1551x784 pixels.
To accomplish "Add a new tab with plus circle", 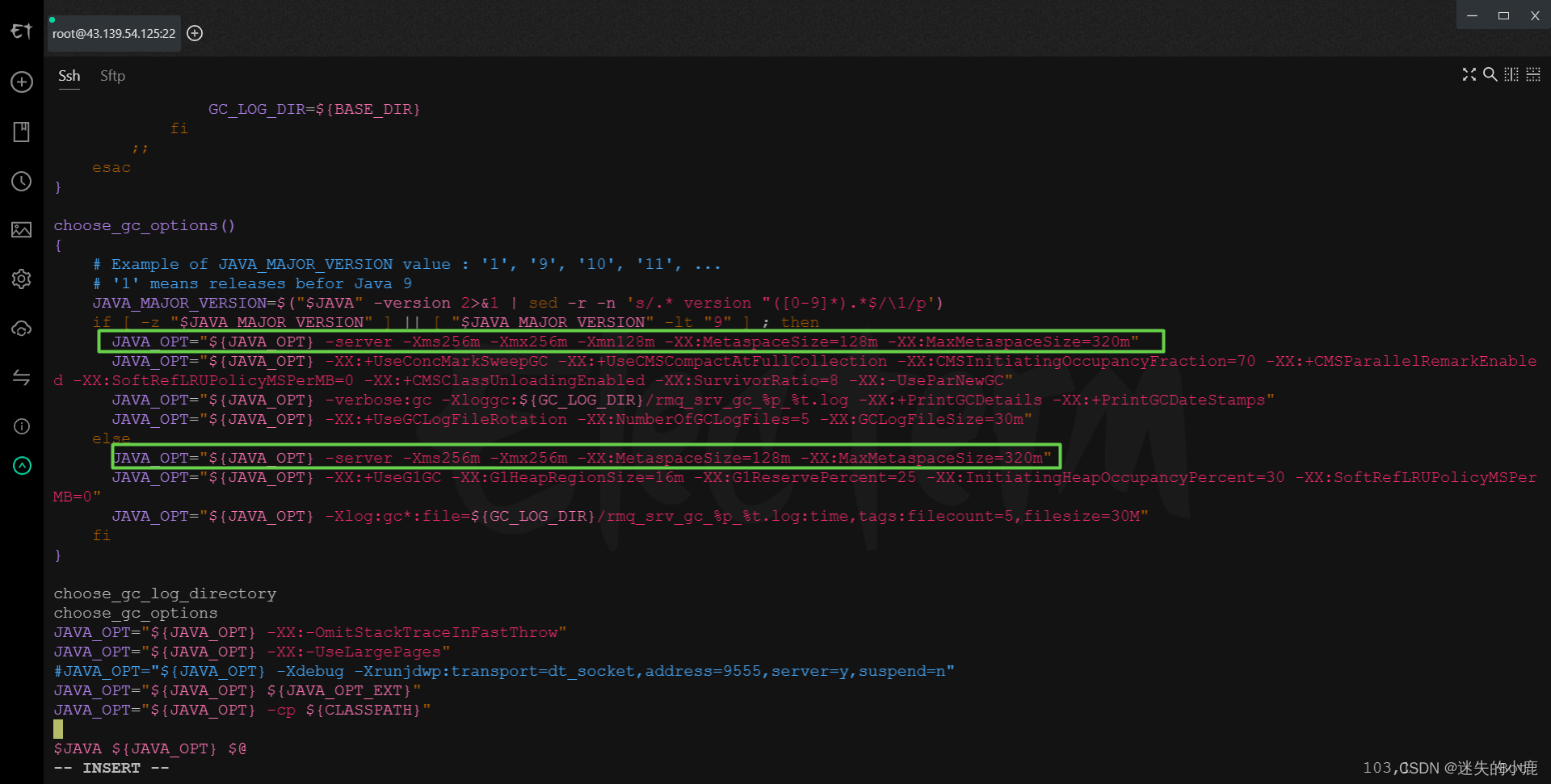I will coord(195,33).
